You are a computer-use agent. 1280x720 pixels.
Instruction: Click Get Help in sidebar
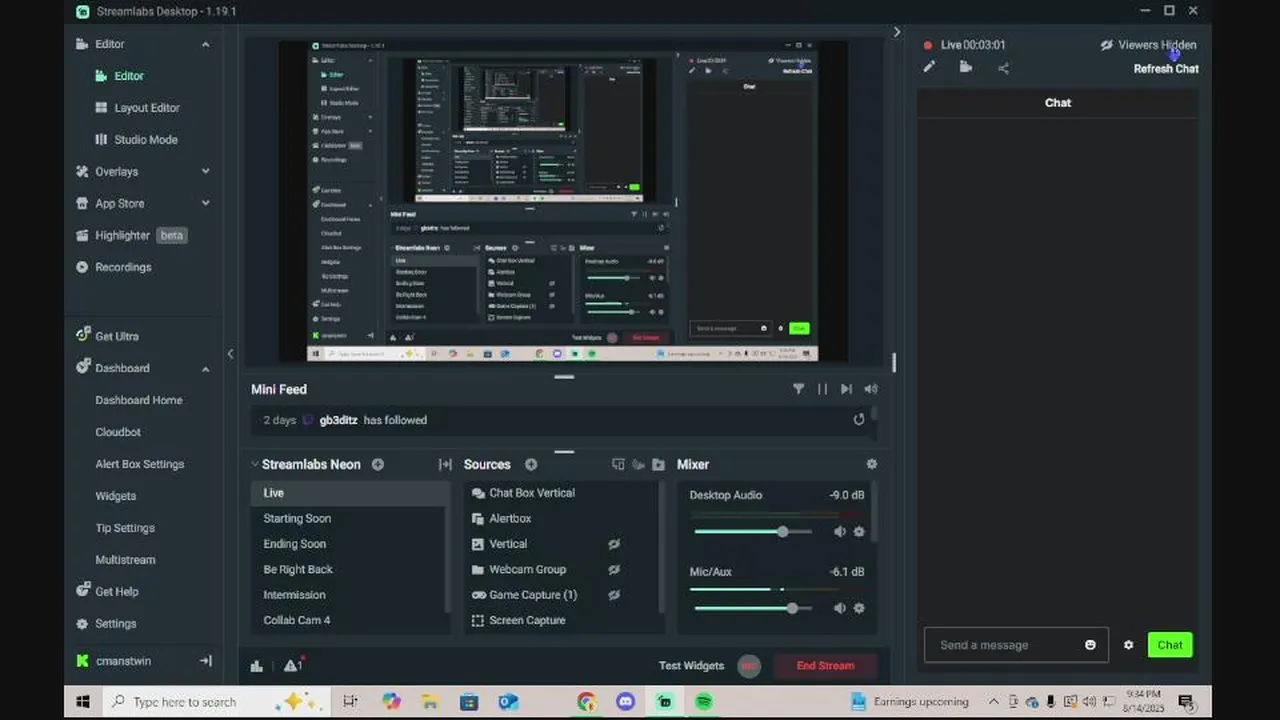point(117,591)
